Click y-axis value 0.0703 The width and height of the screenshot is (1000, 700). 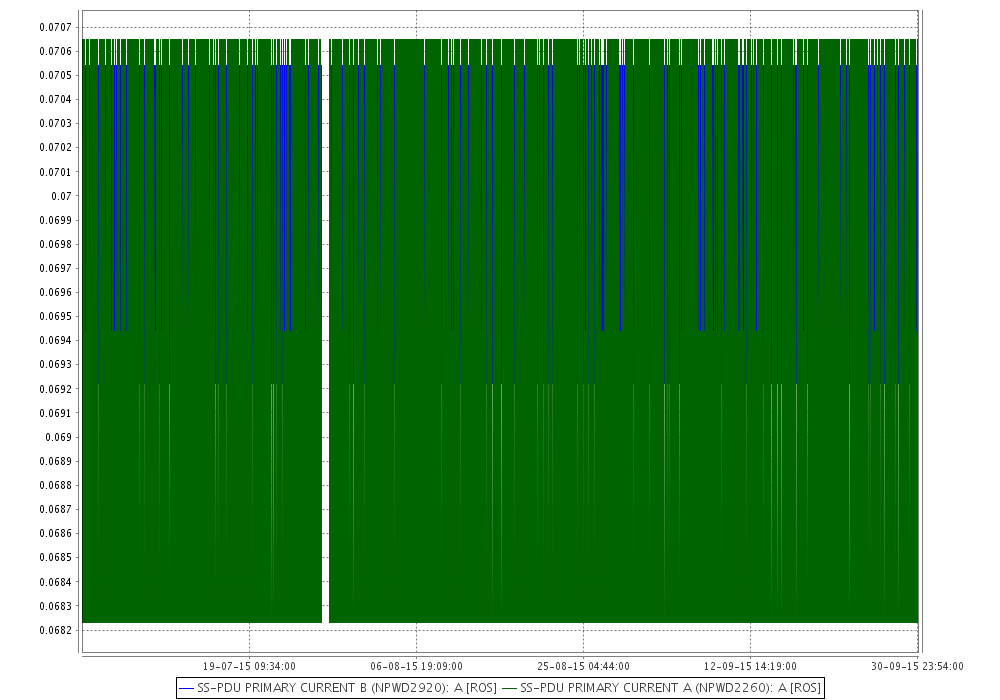coord(55,123)
